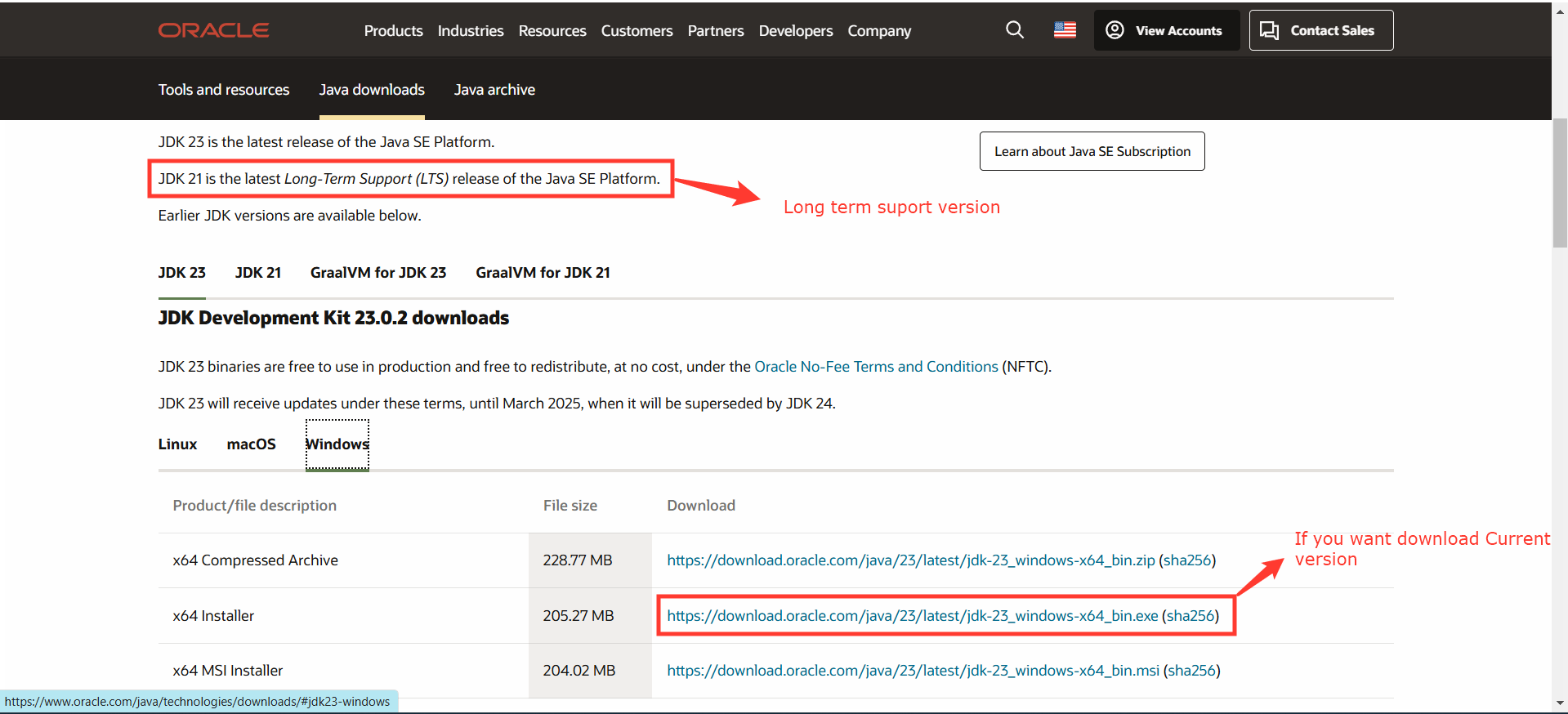Click JDK Development Kit 23.0.2 downloads heading
This screenshot has width=1568, height=714.
[x=333, y=318]
